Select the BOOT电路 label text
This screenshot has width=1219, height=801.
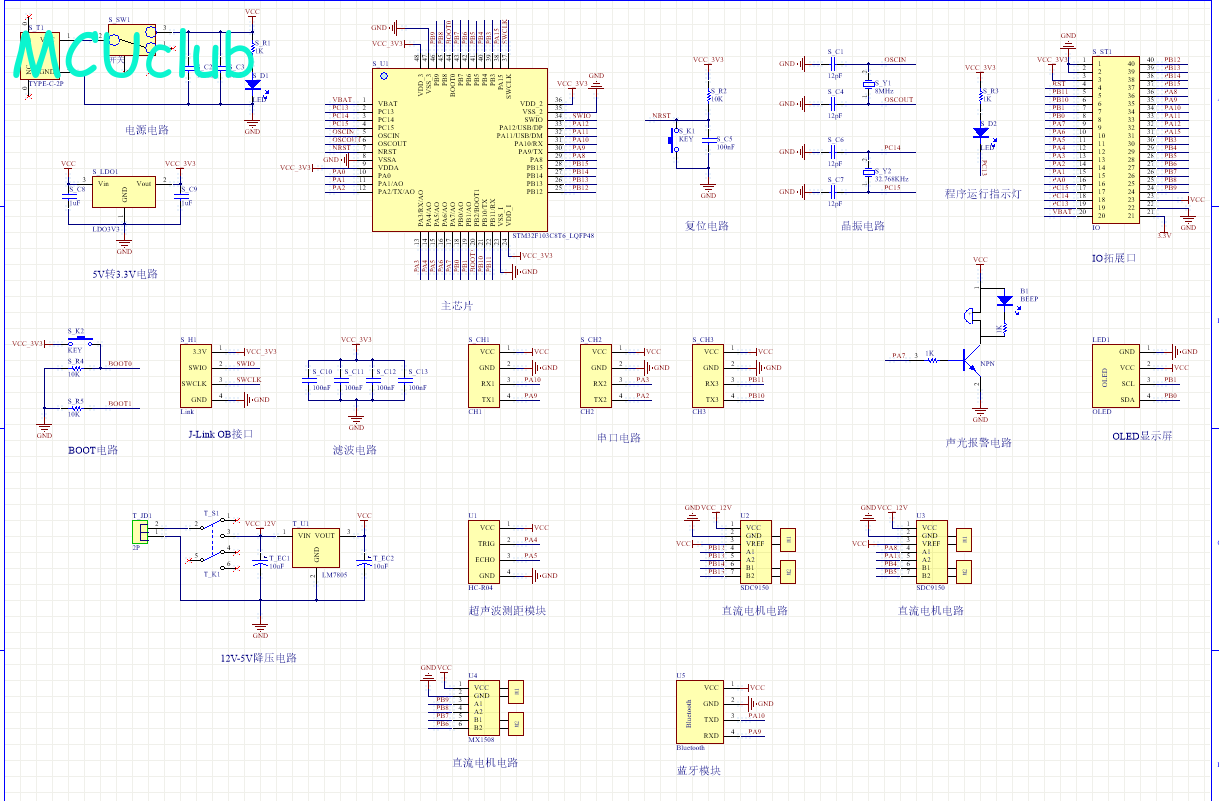[93, 450]
